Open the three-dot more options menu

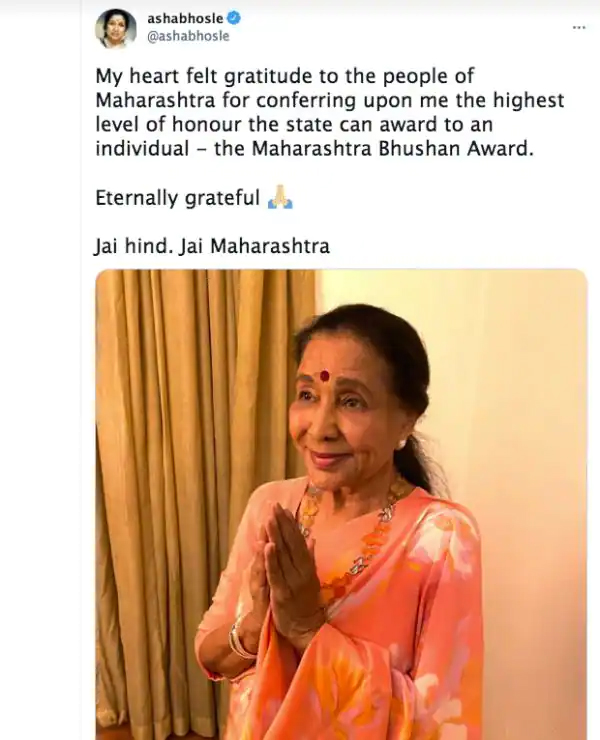click(x=579, y=27)
